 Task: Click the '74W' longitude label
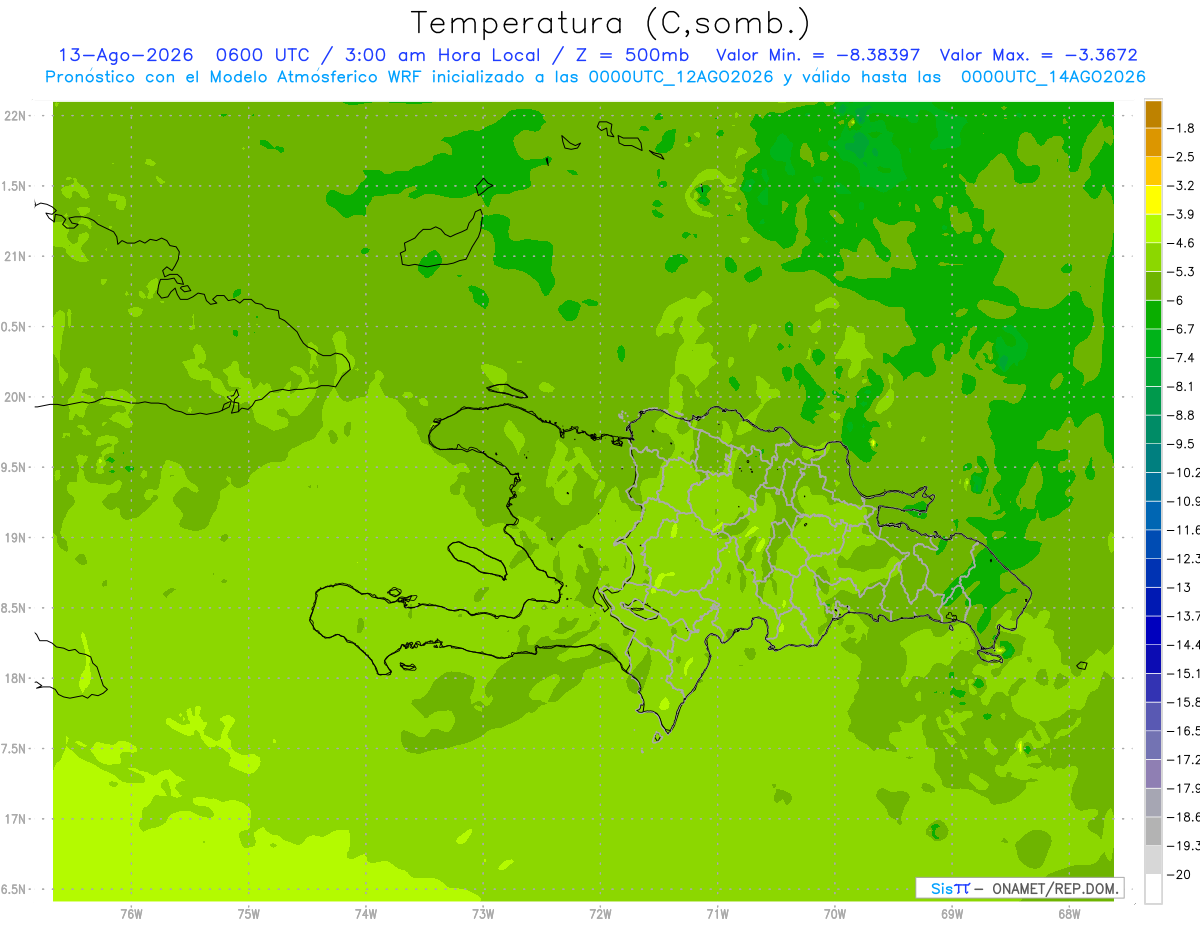[x=365, y=913]
